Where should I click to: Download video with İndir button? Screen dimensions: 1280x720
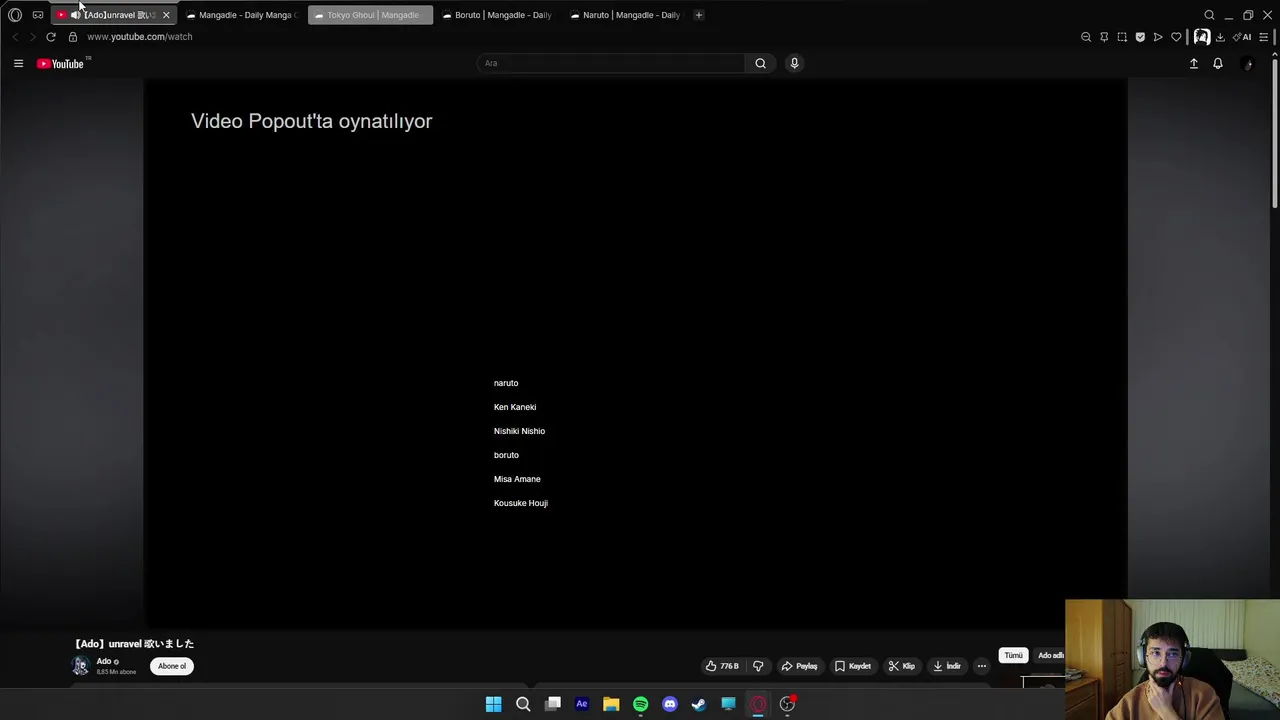tap(947, 666)
